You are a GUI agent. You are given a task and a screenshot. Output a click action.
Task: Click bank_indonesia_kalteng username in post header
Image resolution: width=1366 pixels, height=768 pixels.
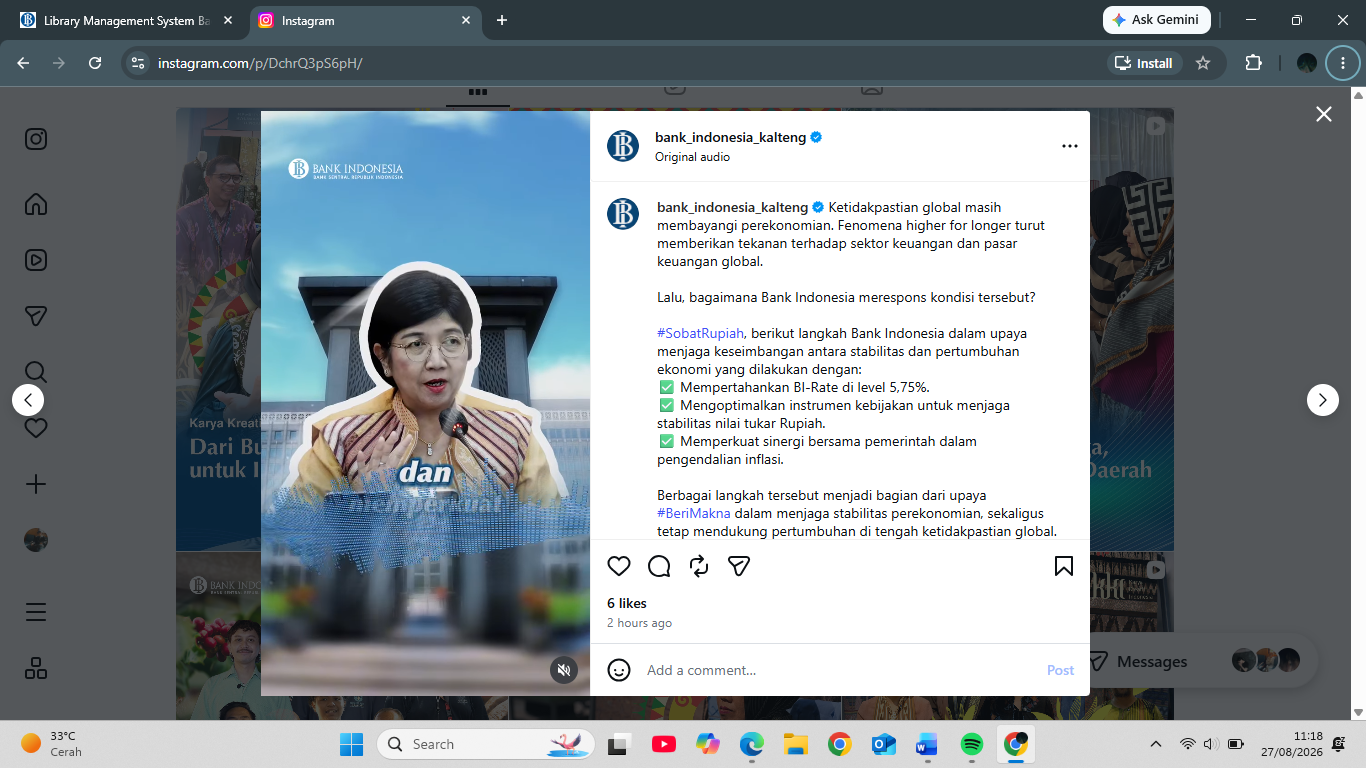tap(730, 137)
